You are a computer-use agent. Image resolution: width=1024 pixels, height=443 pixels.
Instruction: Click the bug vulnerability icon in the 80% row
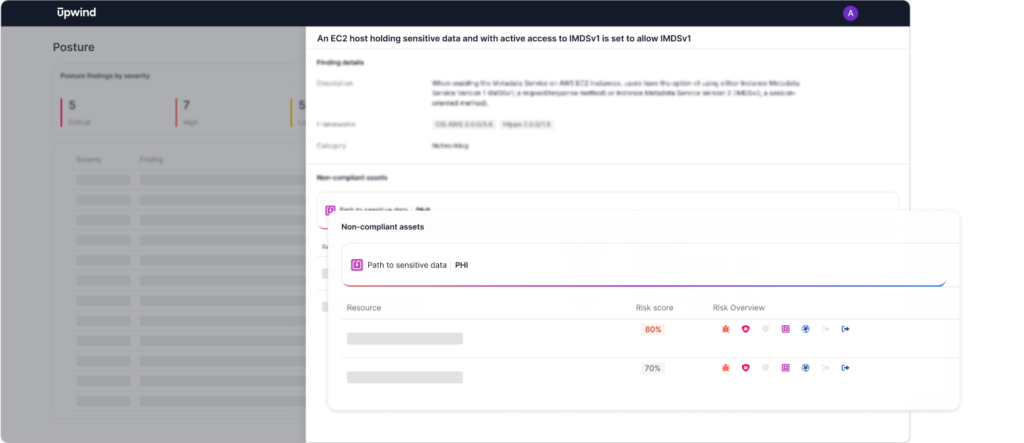(x=726, y=329)
